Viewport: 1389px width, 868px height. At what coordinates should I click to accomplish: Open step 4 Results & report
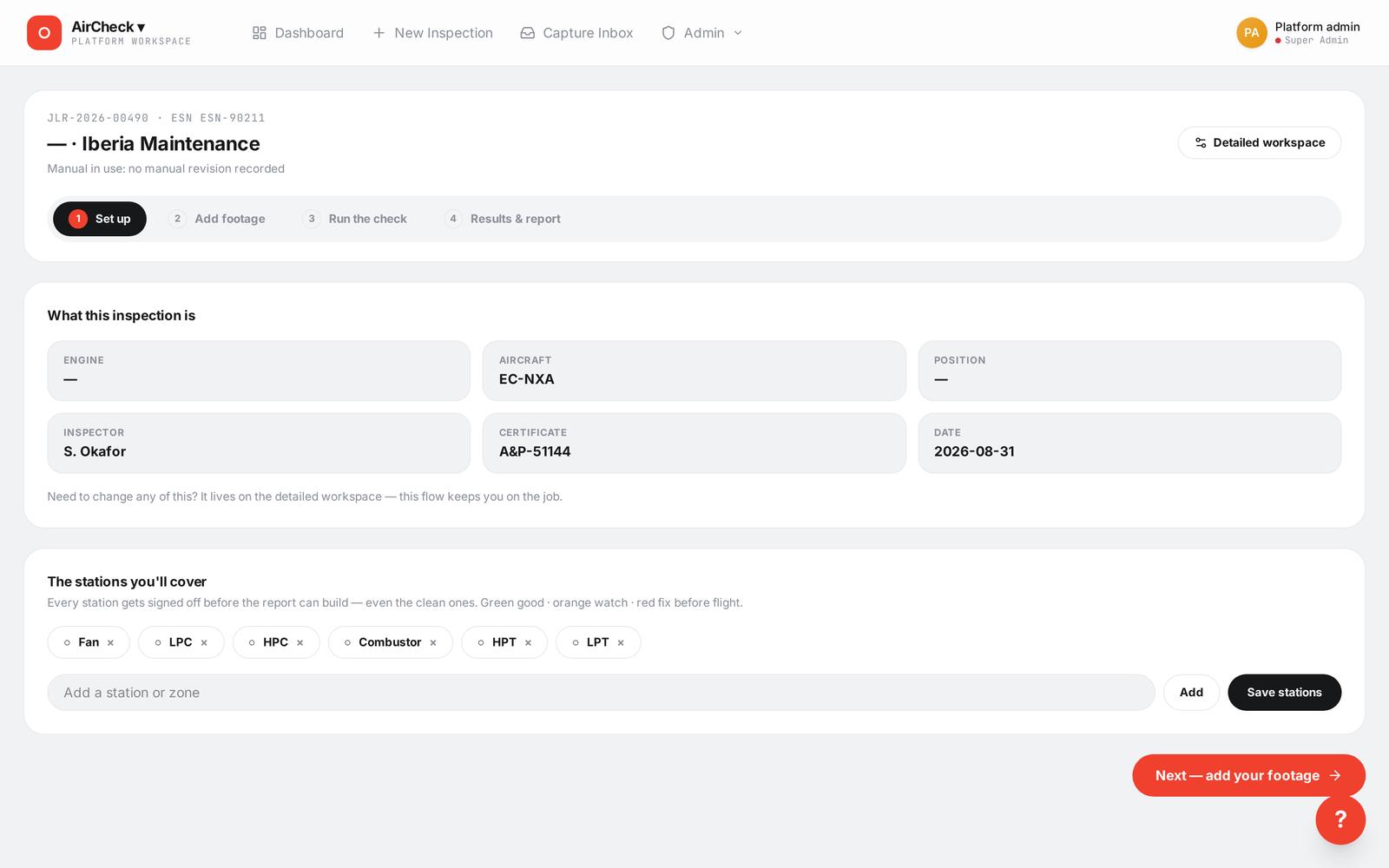click(503, 219)
